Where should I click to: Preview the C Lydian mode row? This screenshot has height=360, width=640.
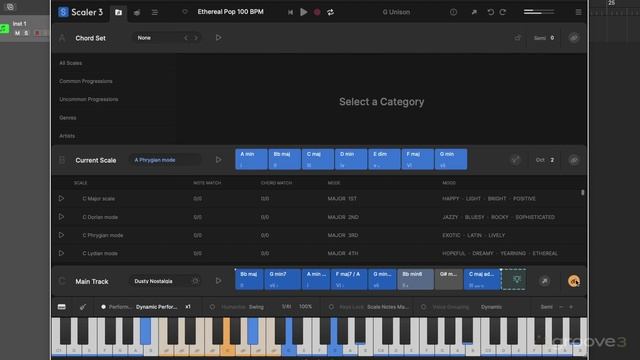coord(61,253)
